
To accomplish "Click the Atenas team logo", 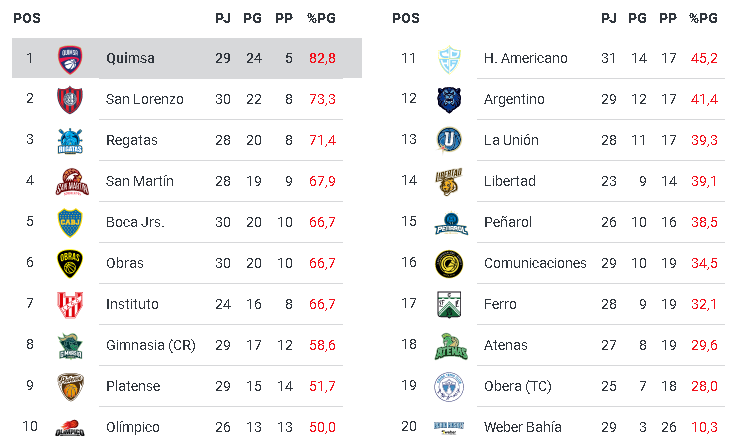I will coord(449,345).
